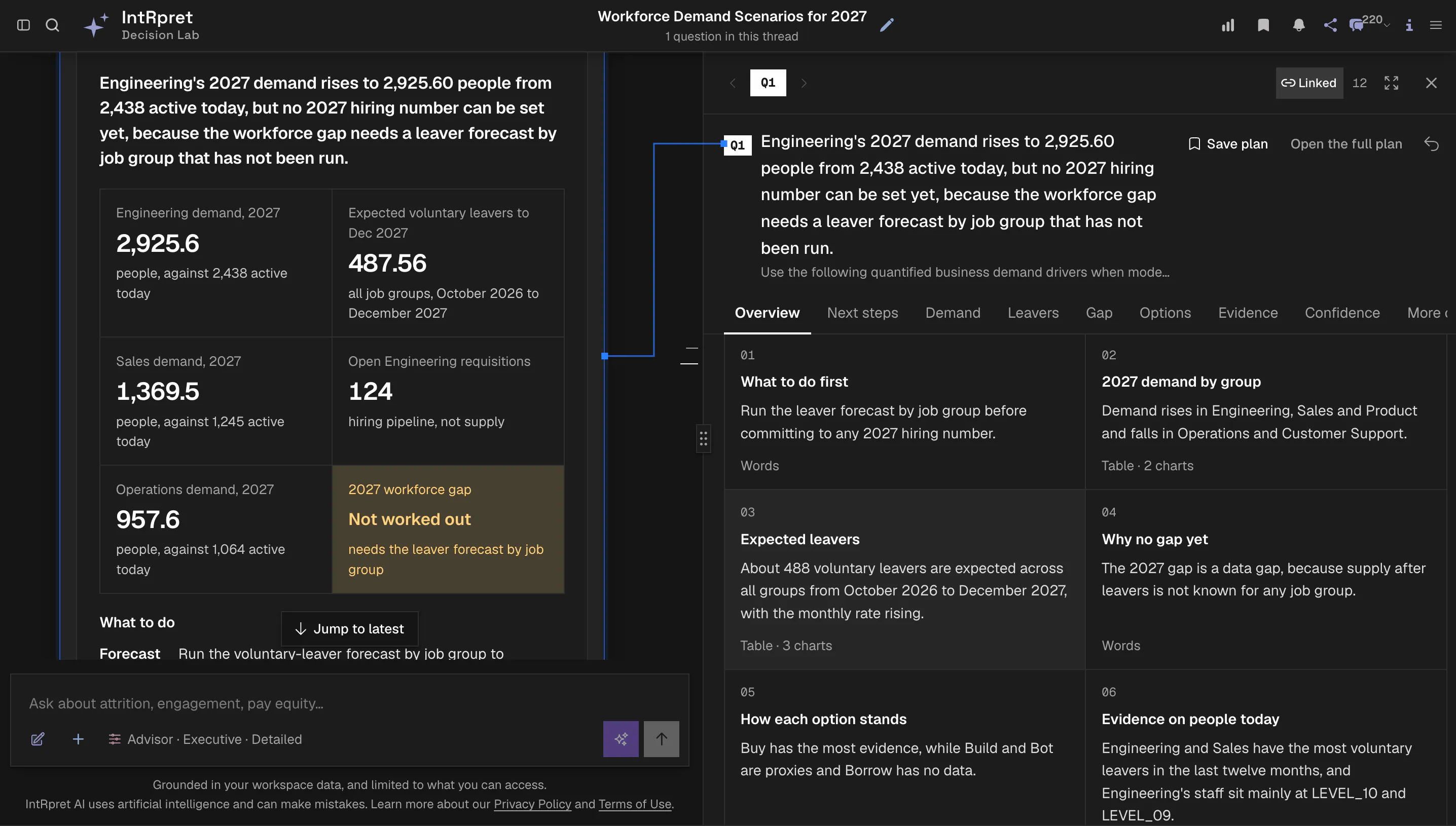Toggle the Linked mode button
Viewport: 1456px width, 826px height.
tap(1309, 83)
